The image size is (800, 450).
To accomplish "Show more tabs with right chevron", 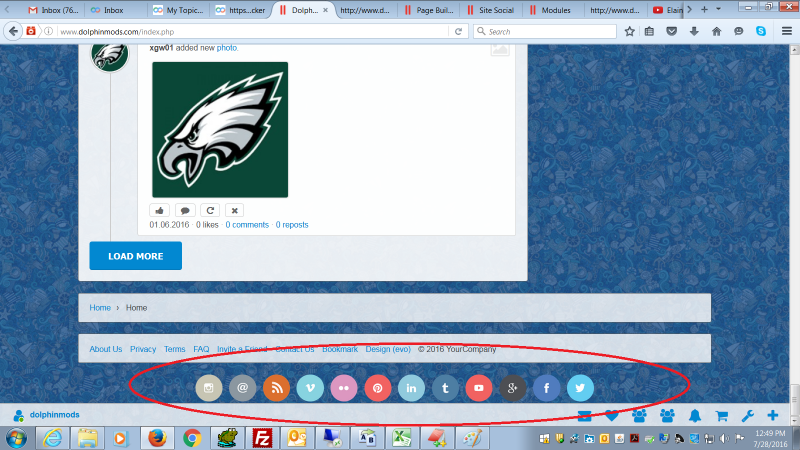I will coord(689,9).
